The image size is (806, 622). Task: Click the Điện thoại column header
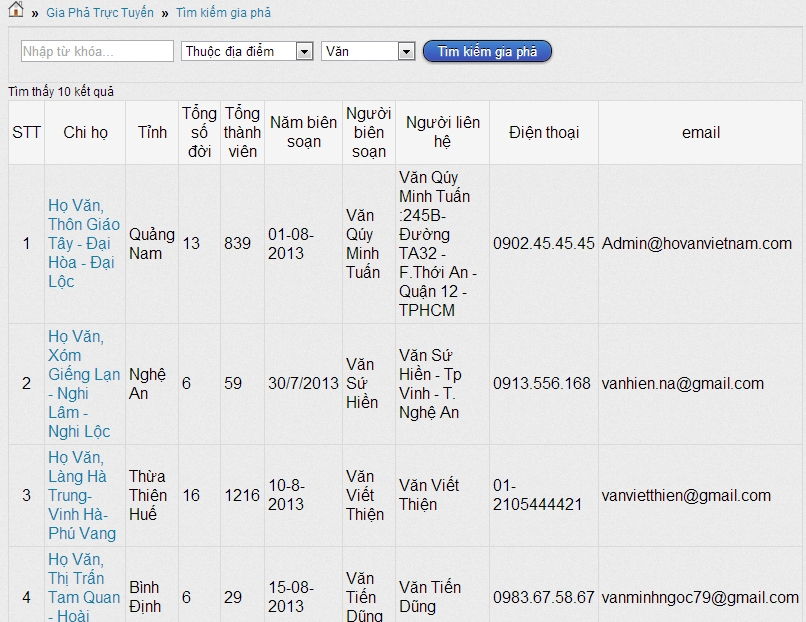(543, 132)
